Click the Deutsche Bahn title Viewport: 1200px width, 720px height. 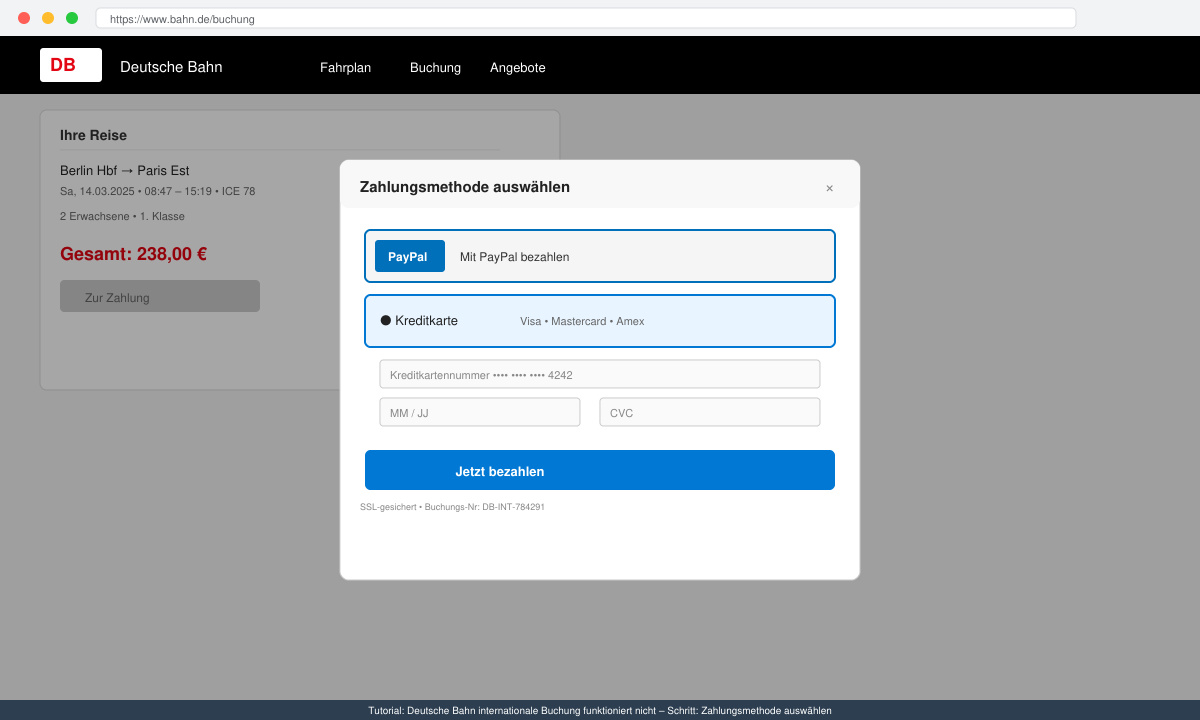coord(171,67)
